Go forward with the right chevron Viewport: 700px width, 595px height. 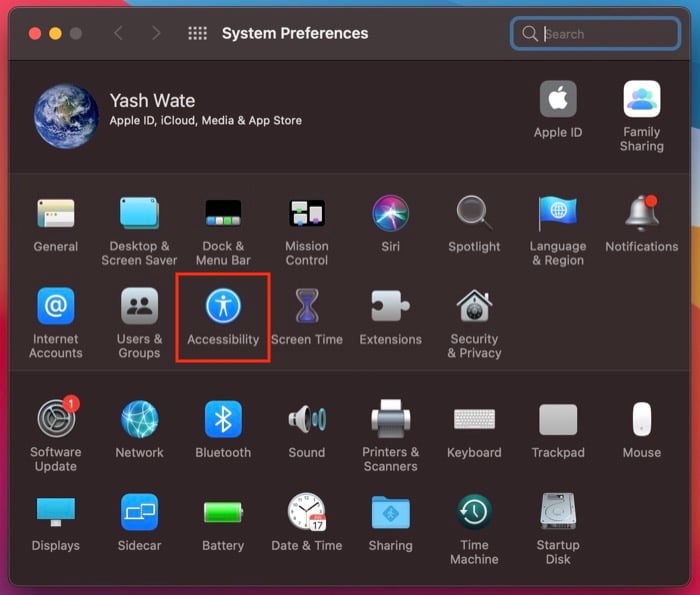tap(156, 33)
